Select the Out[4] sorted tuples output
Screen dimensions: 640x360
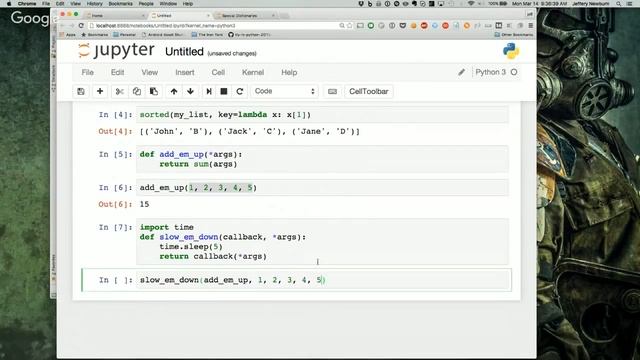click(x=249, y=131)
